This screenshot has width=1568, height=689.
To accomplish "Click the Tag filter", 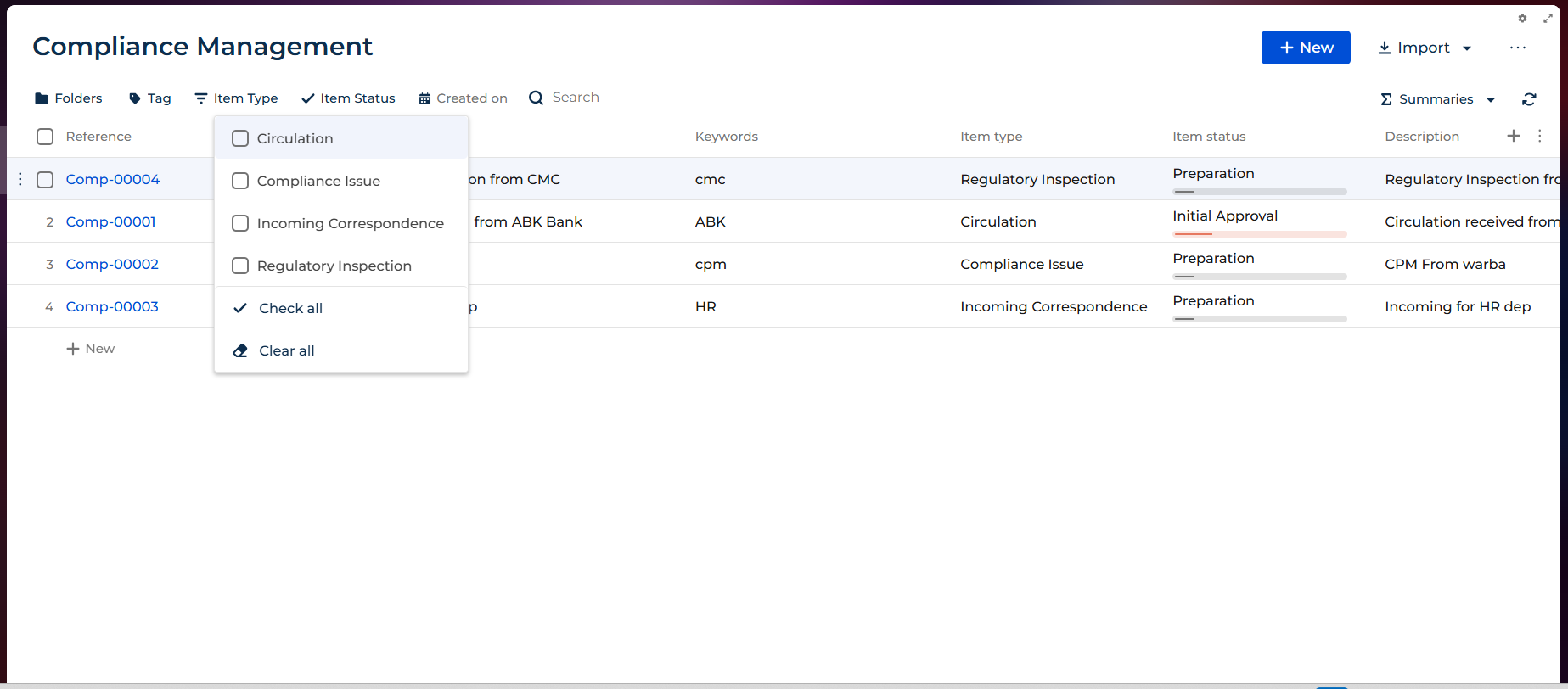I will [149, 98].
